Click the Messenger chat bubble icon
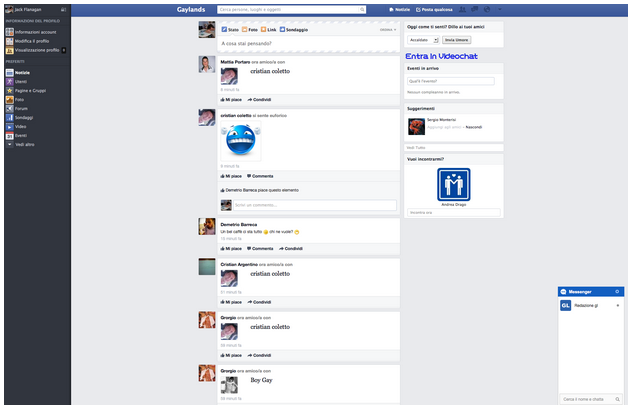 [564, 292]
